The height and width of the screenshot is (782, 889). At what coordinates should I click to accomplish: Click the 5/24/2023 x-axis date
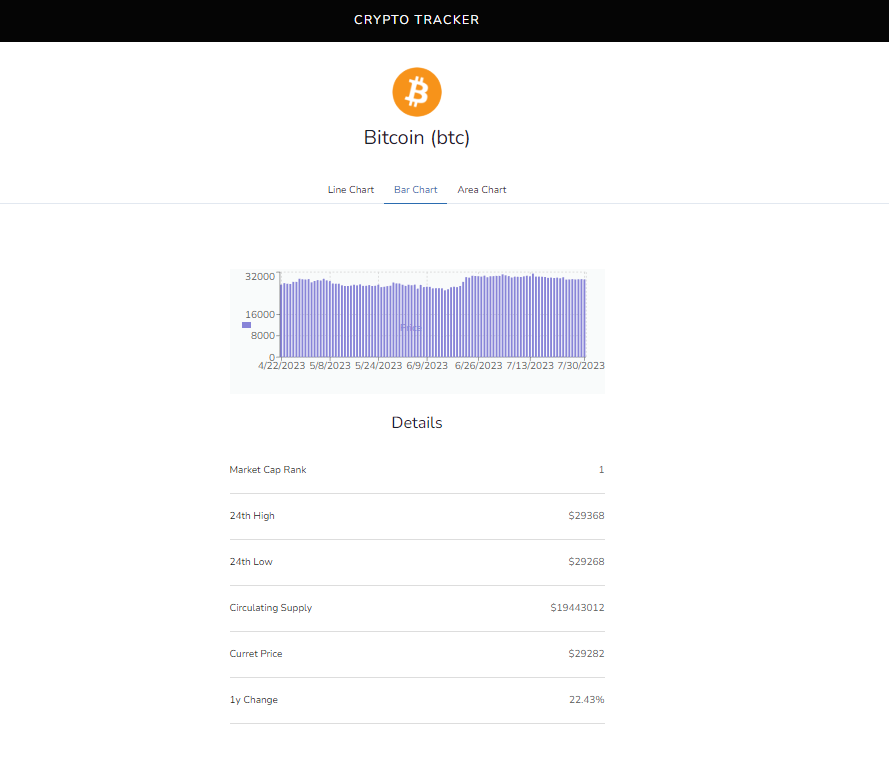(379, 366)
